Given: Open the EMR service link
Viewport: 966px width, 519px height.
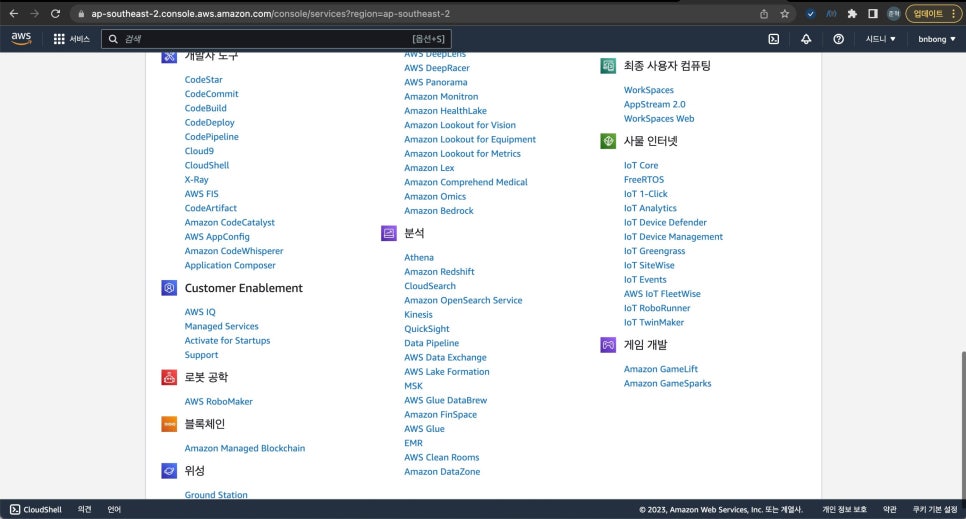Looking at the screenshot, I should click(413, 443).
